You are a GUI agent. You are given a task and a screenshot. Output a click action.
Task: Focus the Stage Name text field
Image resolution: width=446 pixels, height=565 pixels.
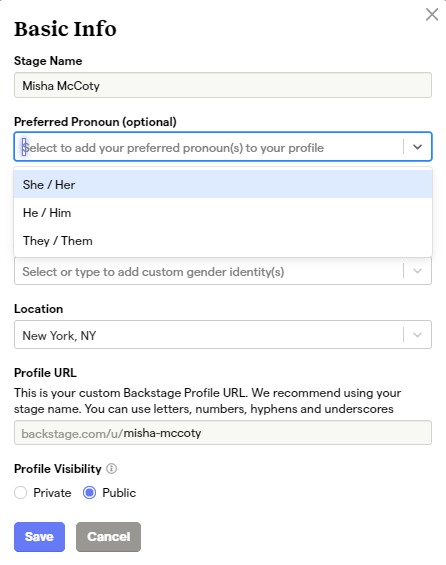223,85
